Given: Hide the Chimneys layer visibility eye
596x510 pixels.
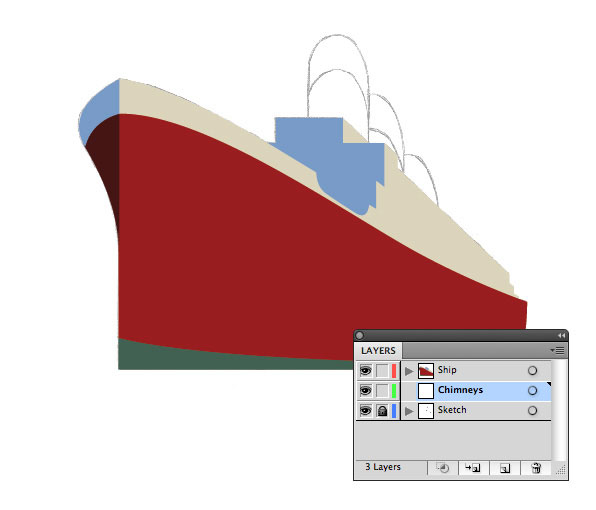Looking at the screenshot, I should click(365, 390).
